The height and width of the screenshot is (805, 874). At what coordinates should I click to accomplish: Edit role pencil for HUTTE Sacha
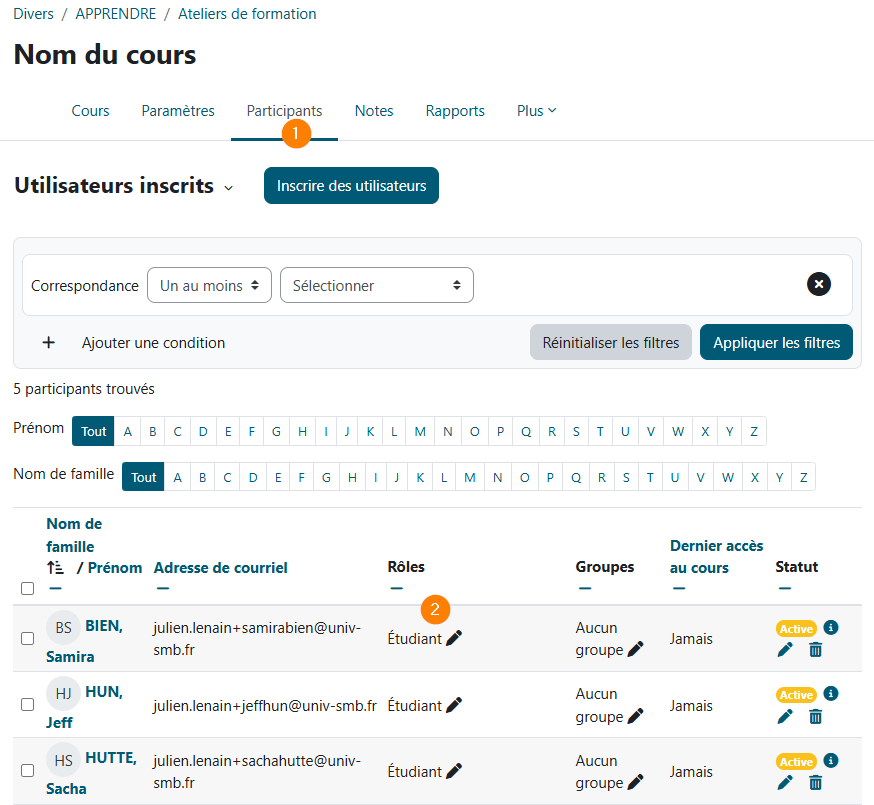click(454, 771)
